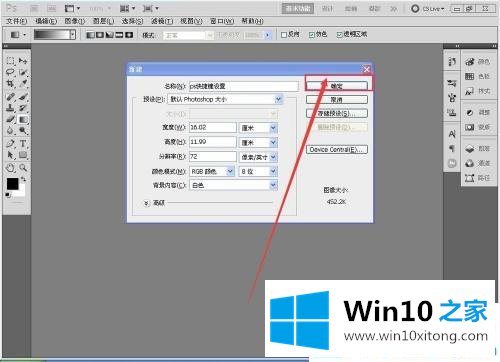This screenshot has height=362, width=500.
Task: Select the Clone Stamp tool
Action: point(10,108)
